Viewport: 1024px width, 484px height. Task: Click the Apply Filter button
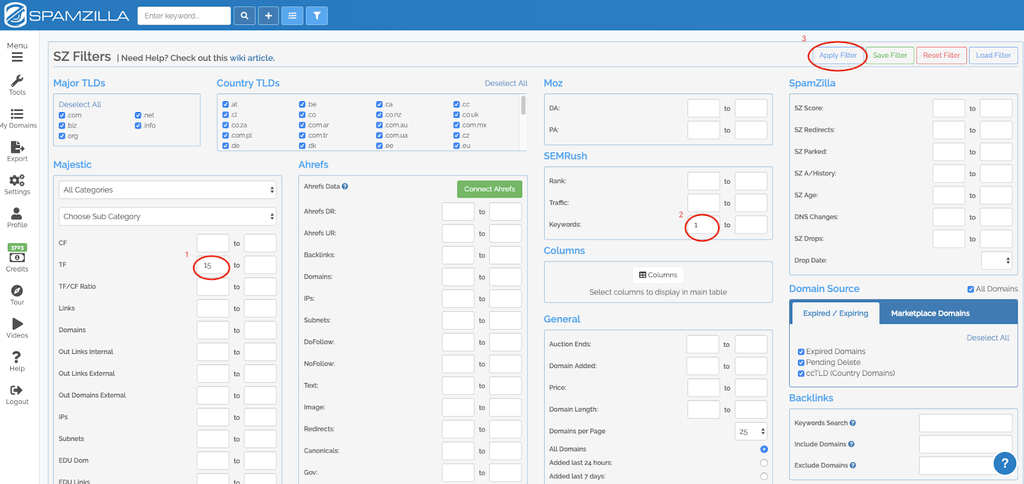(838, 56)
